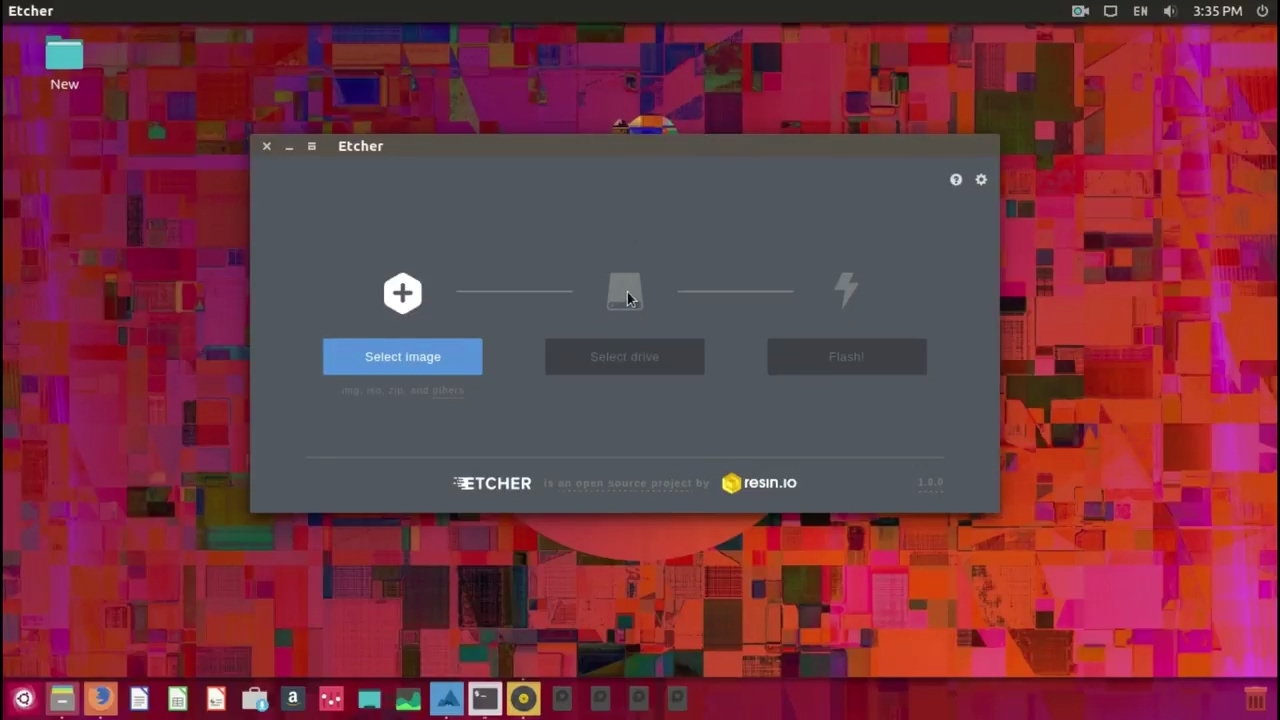Launch Amazon from the dock

click(293, 699)
